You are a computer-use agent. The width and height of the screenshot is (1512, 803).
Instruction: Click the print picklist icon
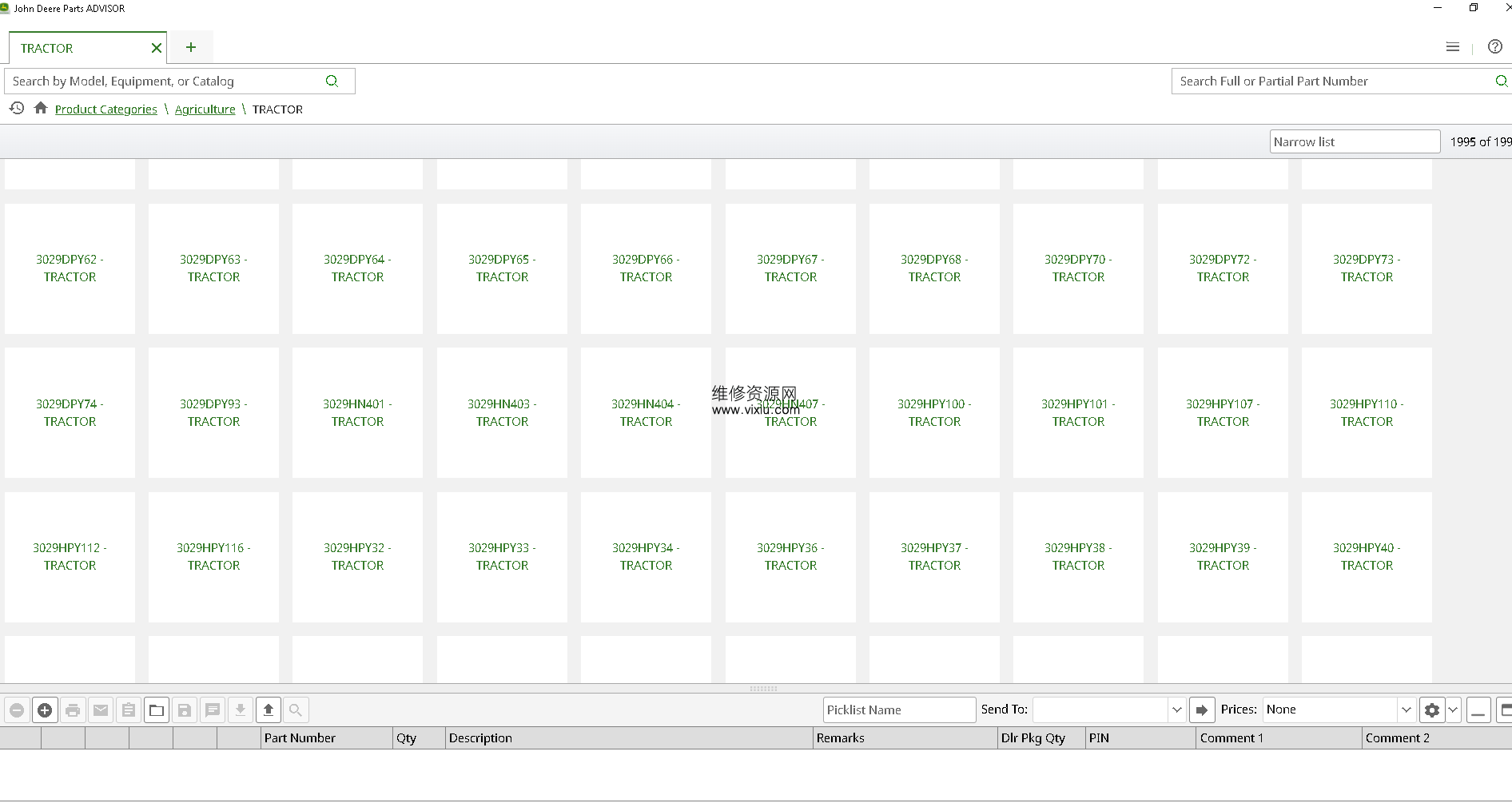73,710
